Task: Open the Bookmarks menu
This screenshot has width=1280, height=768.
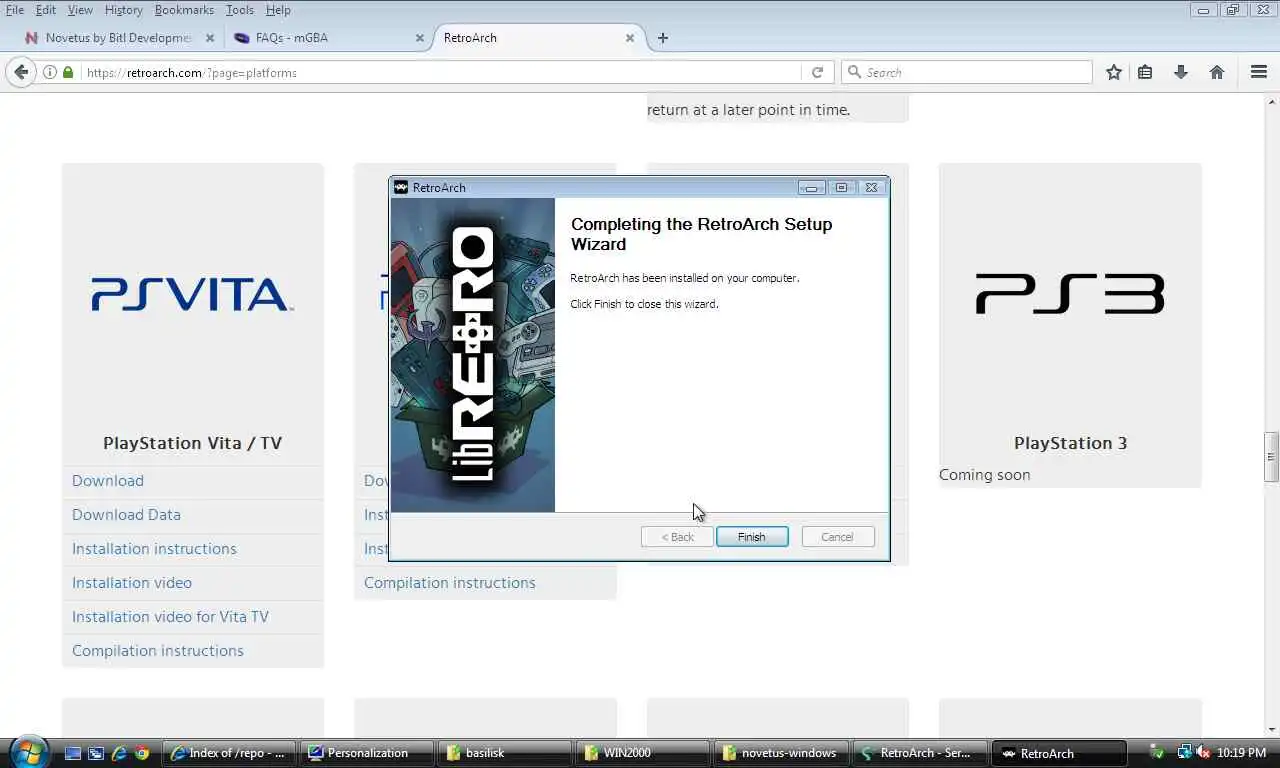Action: [184, 10]
